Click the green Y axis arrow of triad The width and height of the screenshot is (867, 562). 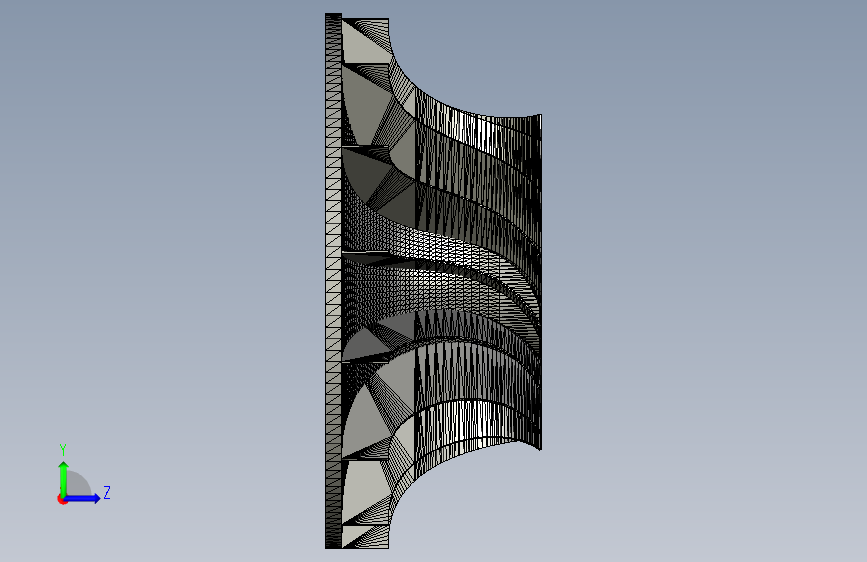pos(64,478)
